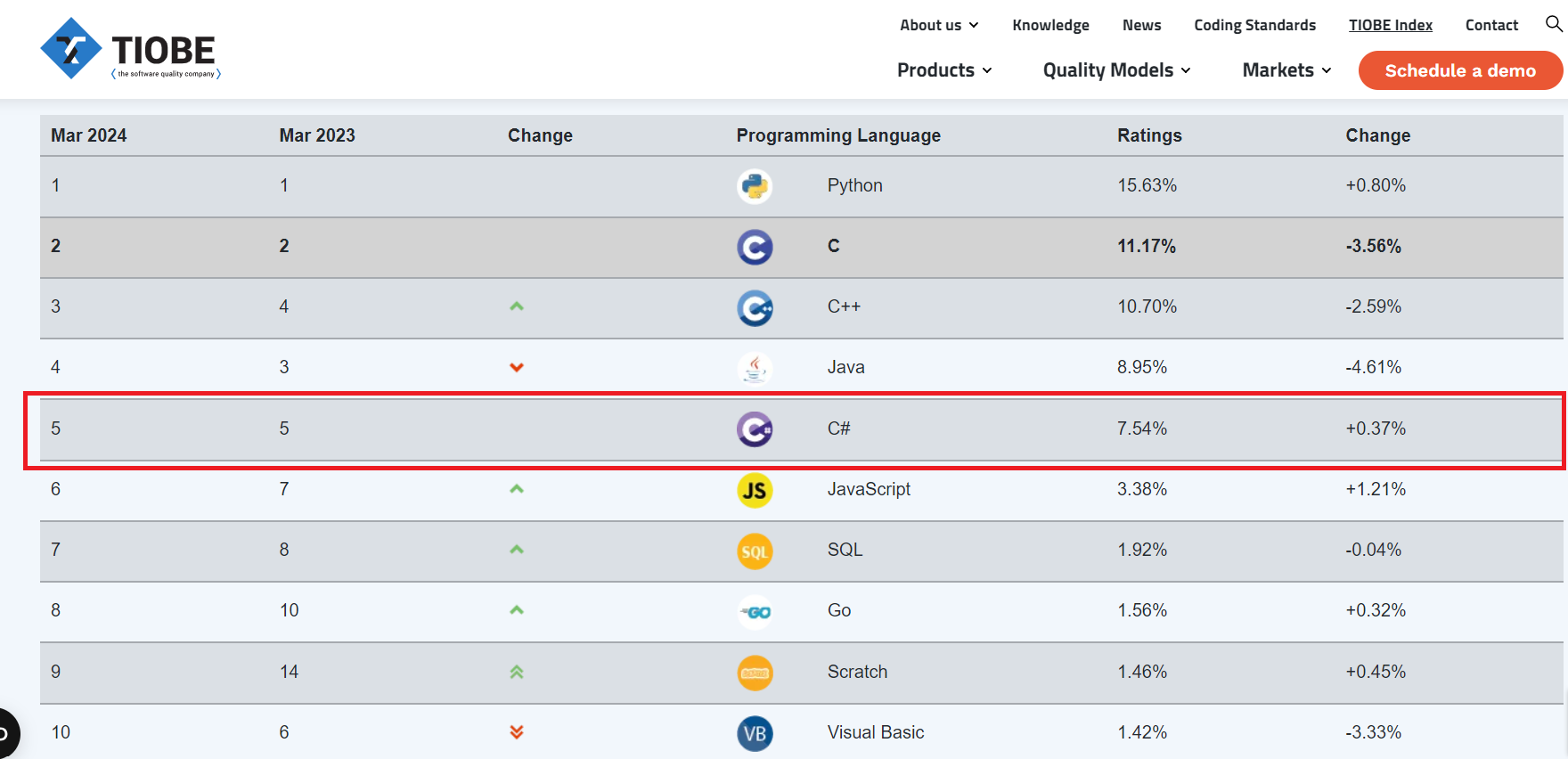Click the -0.04% change value
Viewport: 1568px width, 759px height.
coord(1374,550)
